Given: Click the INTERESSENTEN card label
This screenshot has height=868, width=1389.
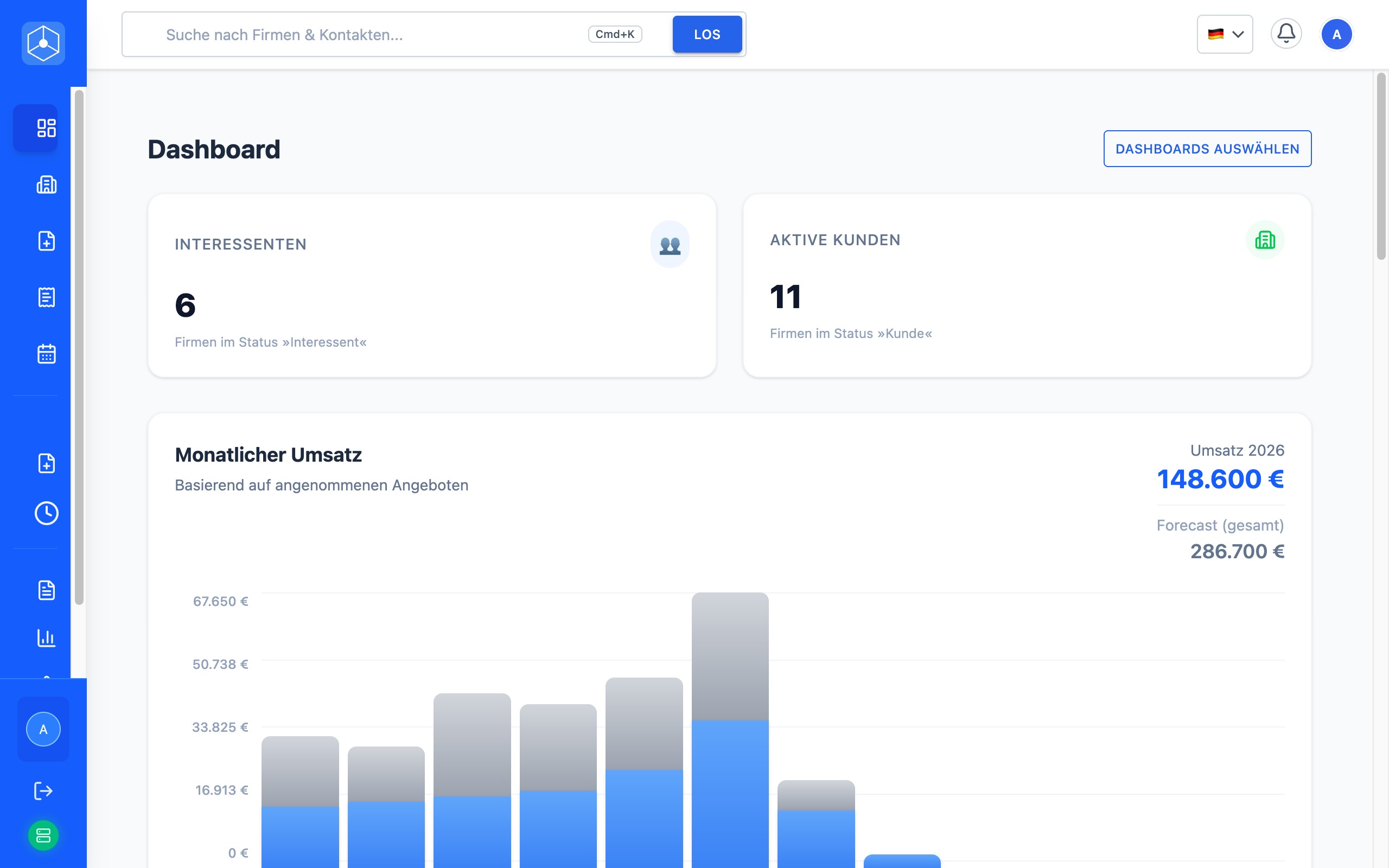Looking at the screenshot, I should [x=240, y=245].
